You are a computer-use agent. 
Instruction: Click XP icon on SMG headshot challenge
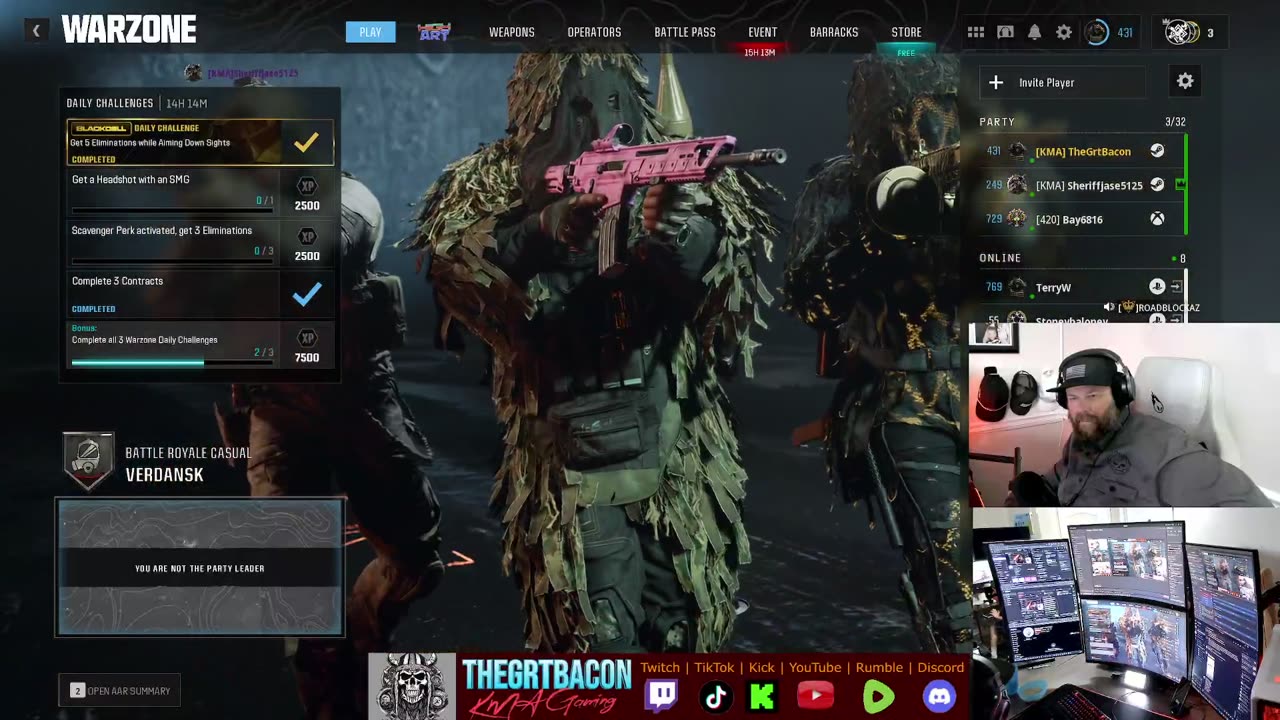coord(307,186)
